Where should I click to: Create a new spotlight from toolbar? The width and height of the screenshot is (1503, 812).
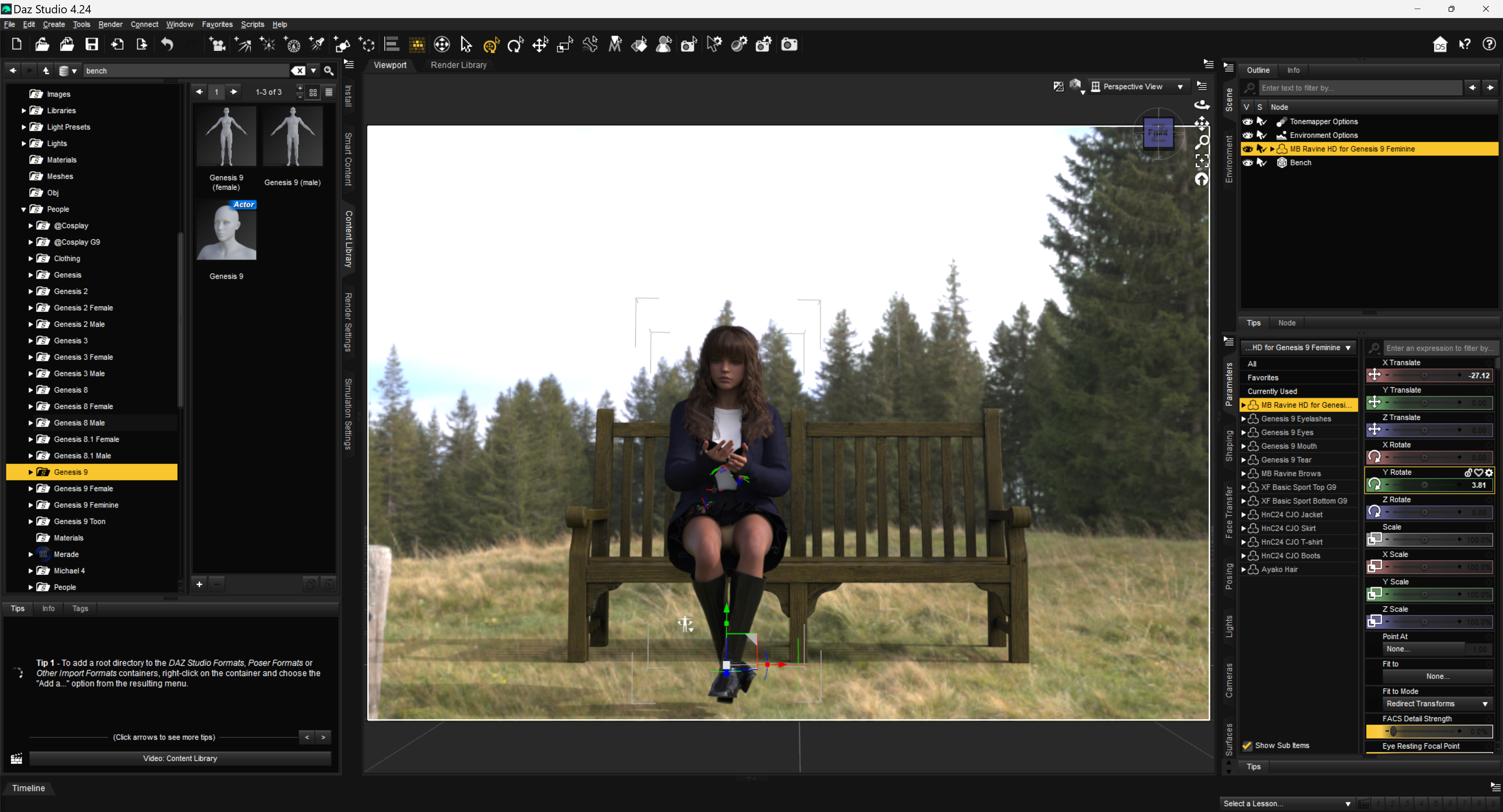tap(318, 44)
